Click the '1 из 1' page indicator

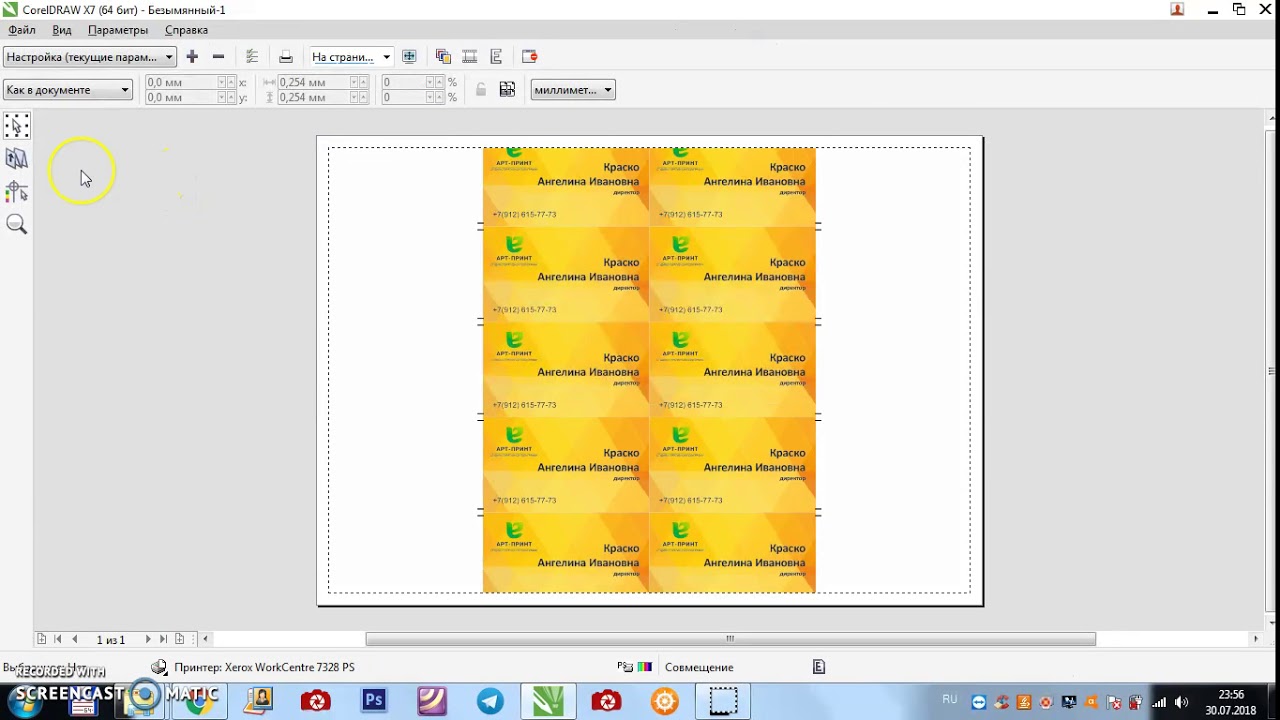[111, 639]
